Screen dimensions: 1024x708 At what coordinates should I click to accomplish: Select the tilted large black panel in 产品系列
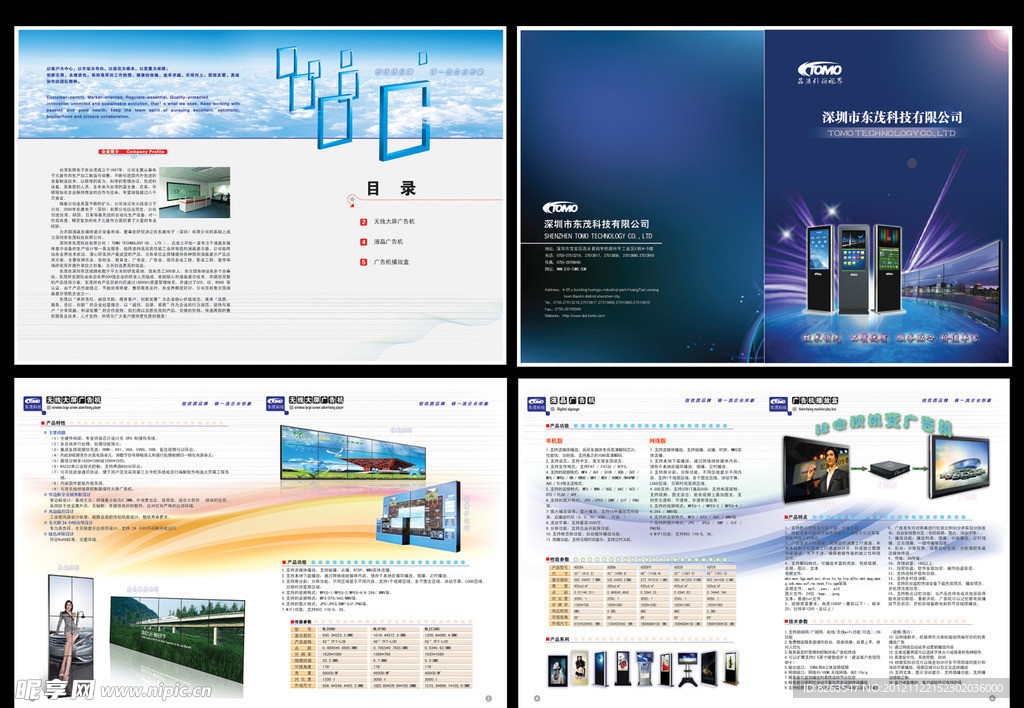tap(709, 668)
